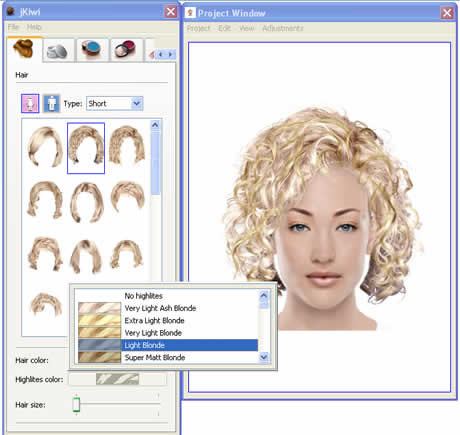Screen dimensions: 460x435
Task: Switch to the Hair tab icon
Action: [x=24, y=49]
